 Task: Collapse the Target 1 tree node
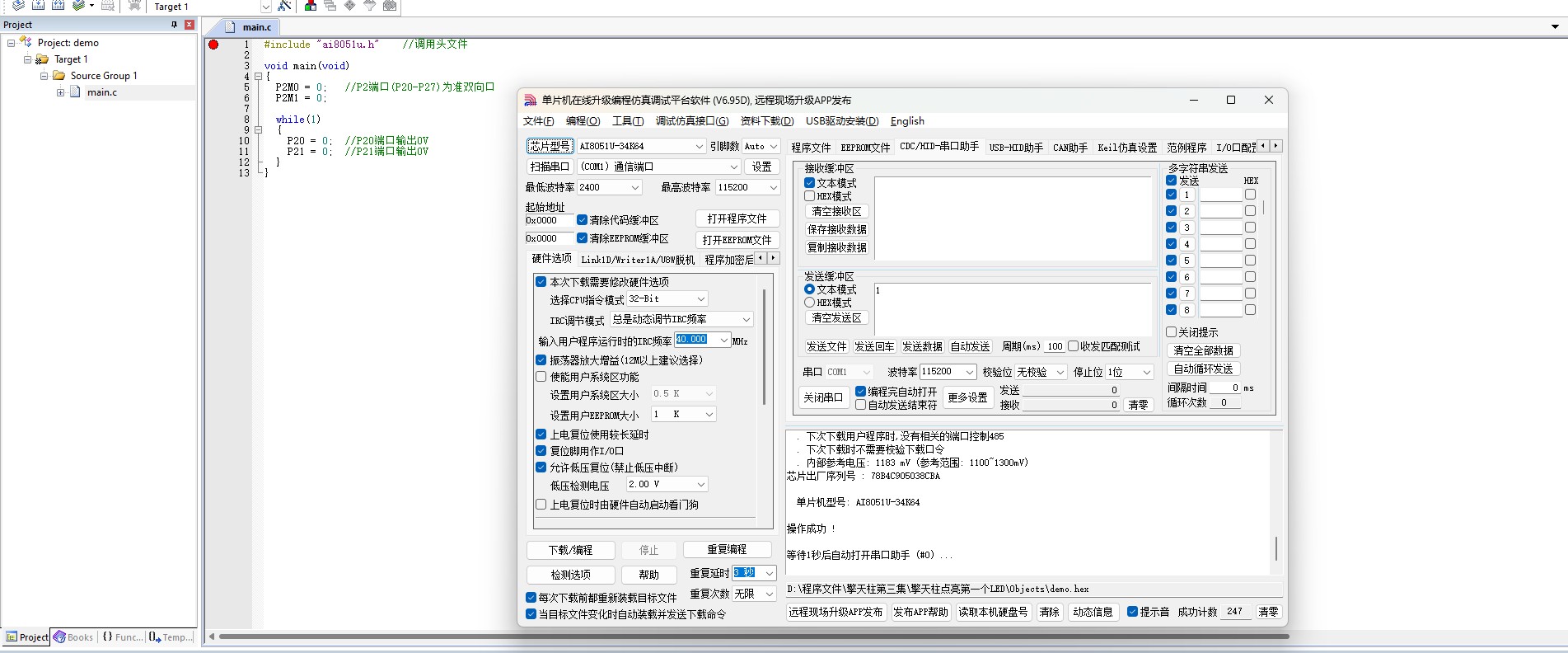pos(27,59)
